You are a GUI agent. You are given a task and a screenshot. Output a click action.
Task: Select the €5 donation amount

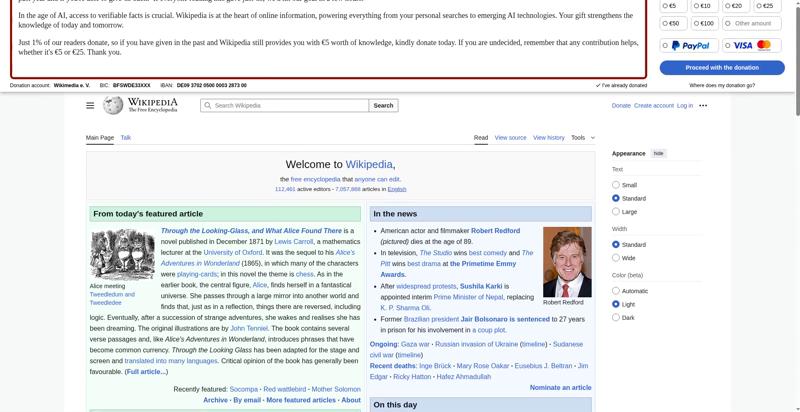[x=672, y=6]
